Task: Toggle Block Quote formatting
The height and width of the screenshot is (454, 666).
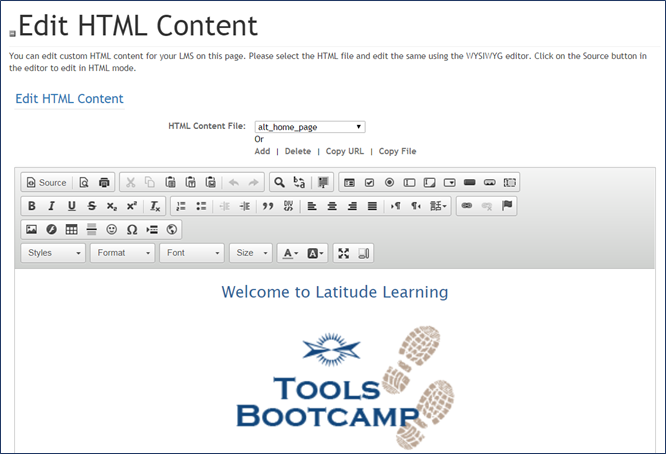Action: (268, 206)
